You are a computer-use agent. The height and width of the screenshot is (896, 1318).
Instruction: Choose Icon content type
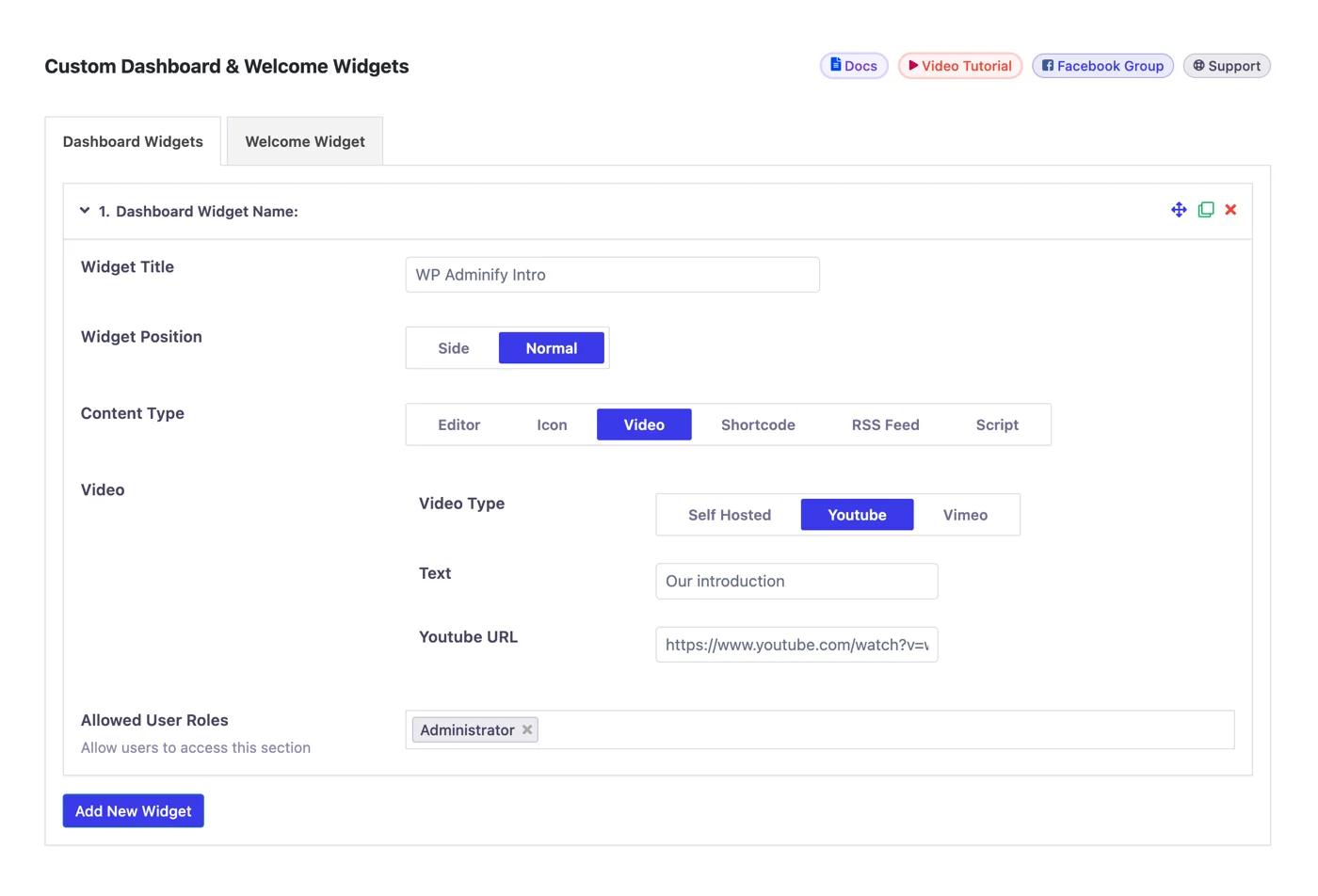[x=552, y=424]
